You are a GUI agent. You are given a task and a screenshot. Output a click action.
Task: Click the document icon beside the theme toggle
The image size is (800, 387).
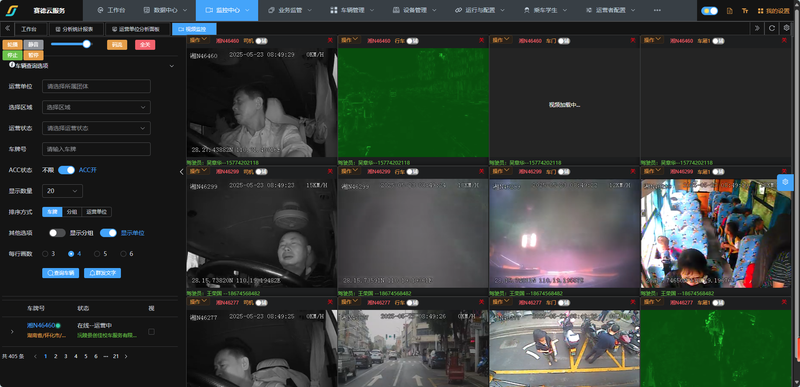[730, 10]
